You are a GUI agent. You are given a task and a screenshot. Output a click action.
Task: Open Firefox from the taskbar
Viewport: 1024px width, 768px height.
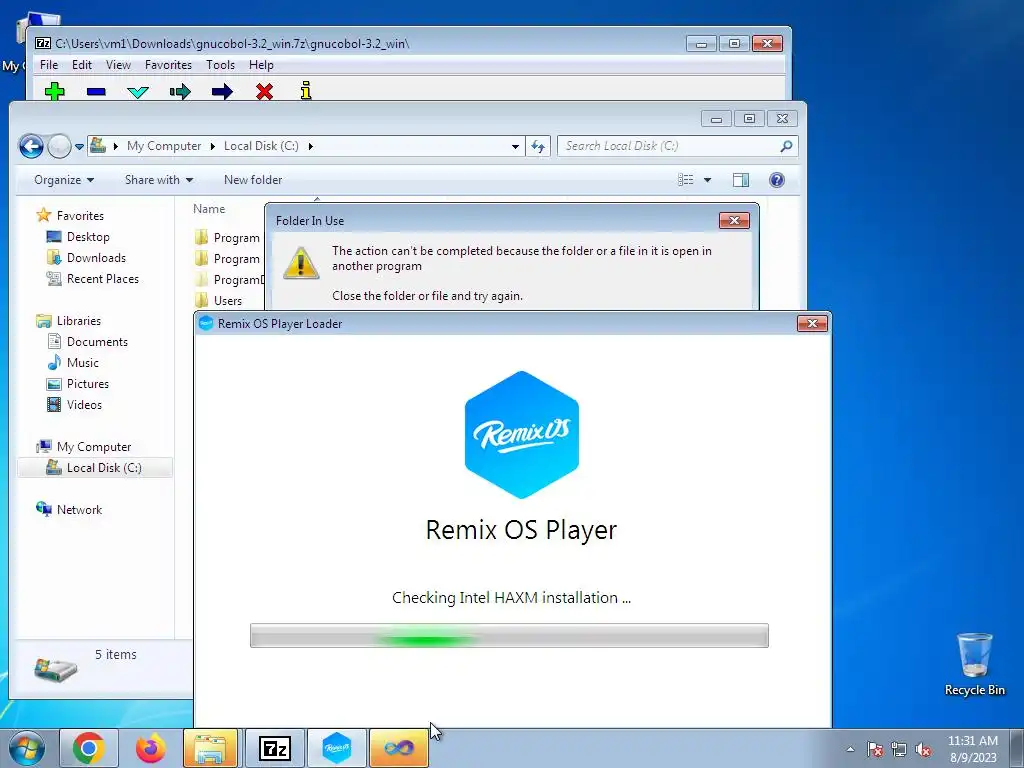150,748
